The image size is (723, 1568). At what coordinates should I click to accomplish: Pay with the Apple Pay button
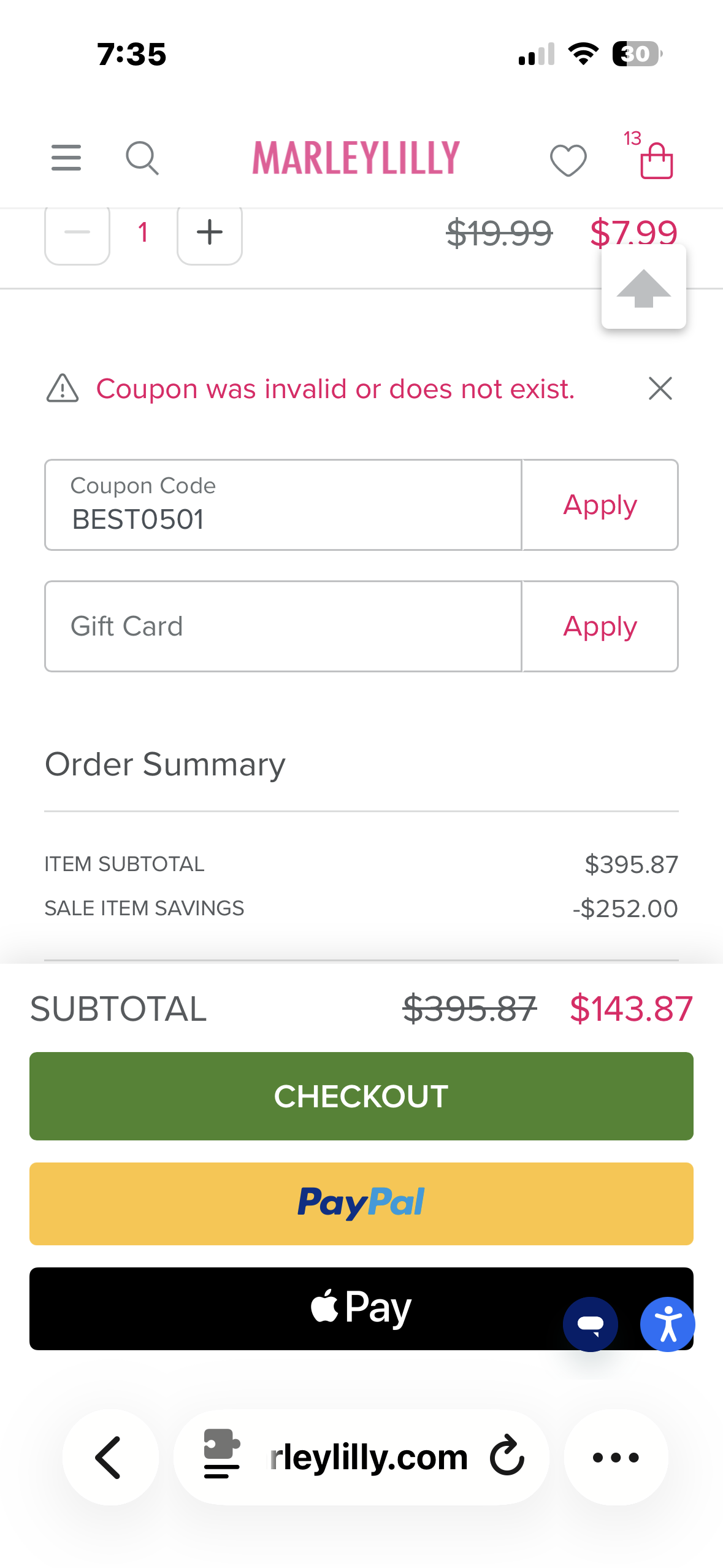[361, 1309]
